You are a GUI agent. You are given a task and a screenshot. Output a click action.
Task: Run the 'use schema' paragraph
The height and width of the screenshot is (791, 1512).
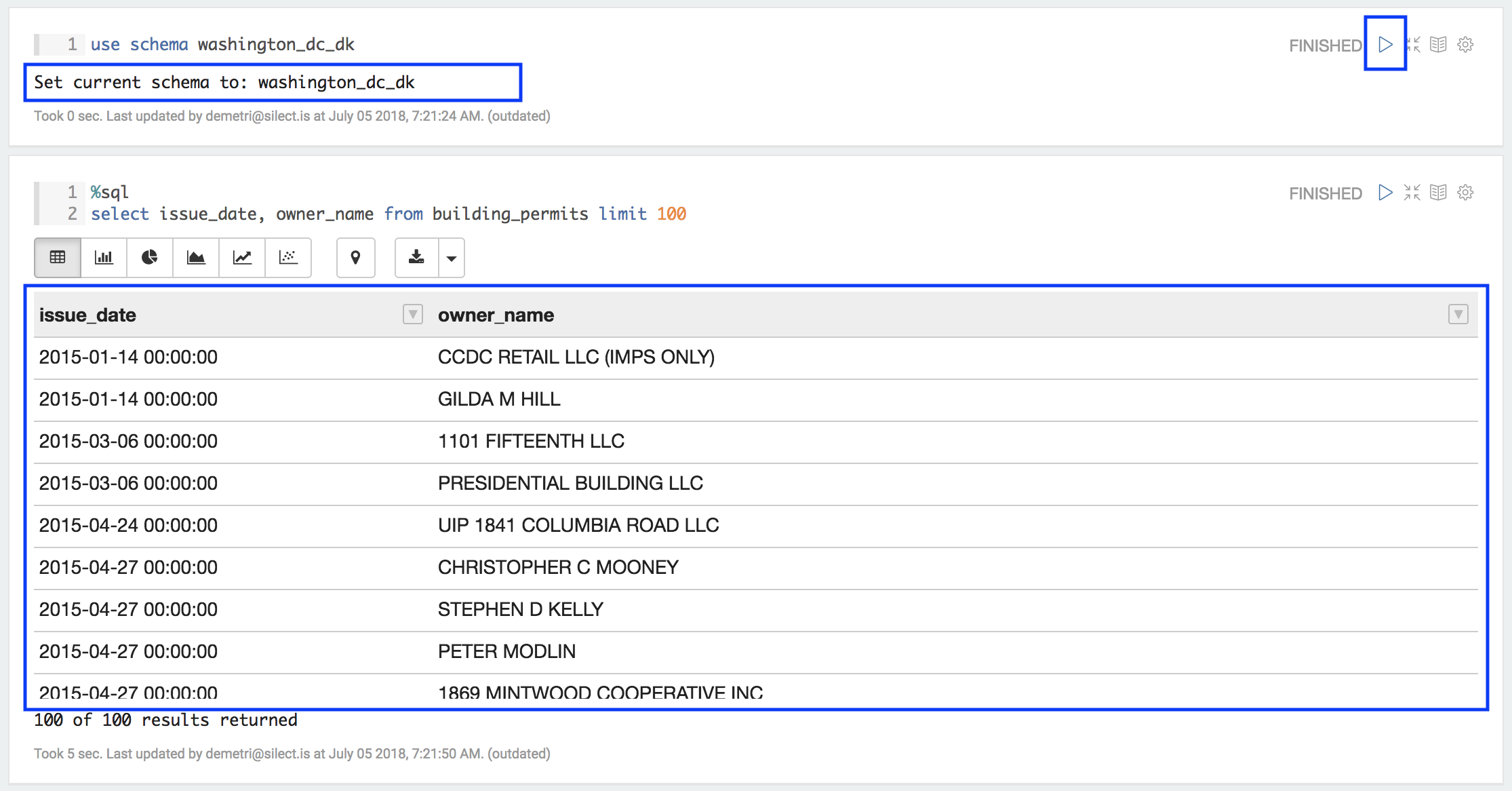pos(1385,45)
